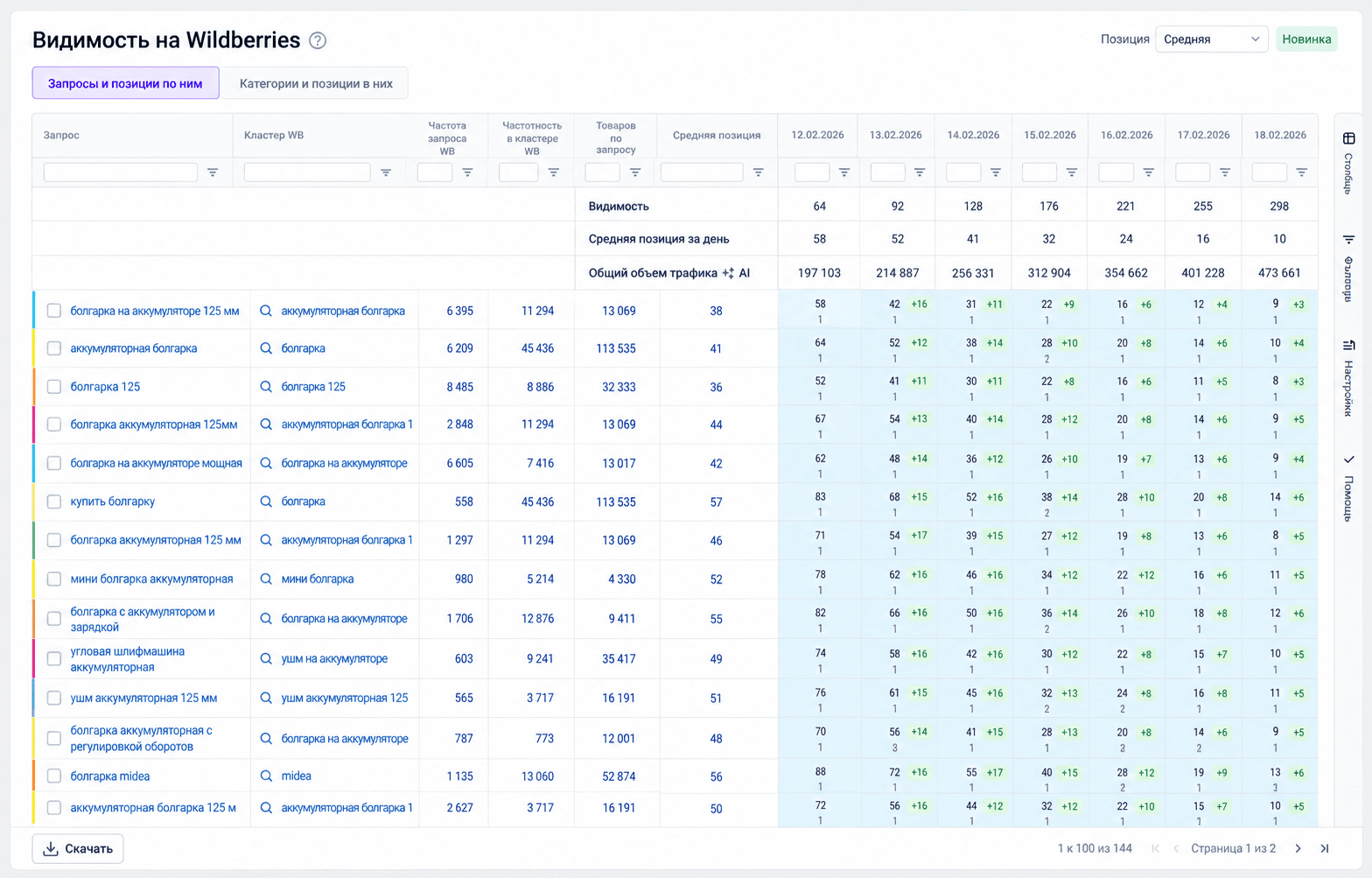Click the Страница 1 из 2 page indicator
This screenshot has width=1372, height=878.
[1233, 848]
